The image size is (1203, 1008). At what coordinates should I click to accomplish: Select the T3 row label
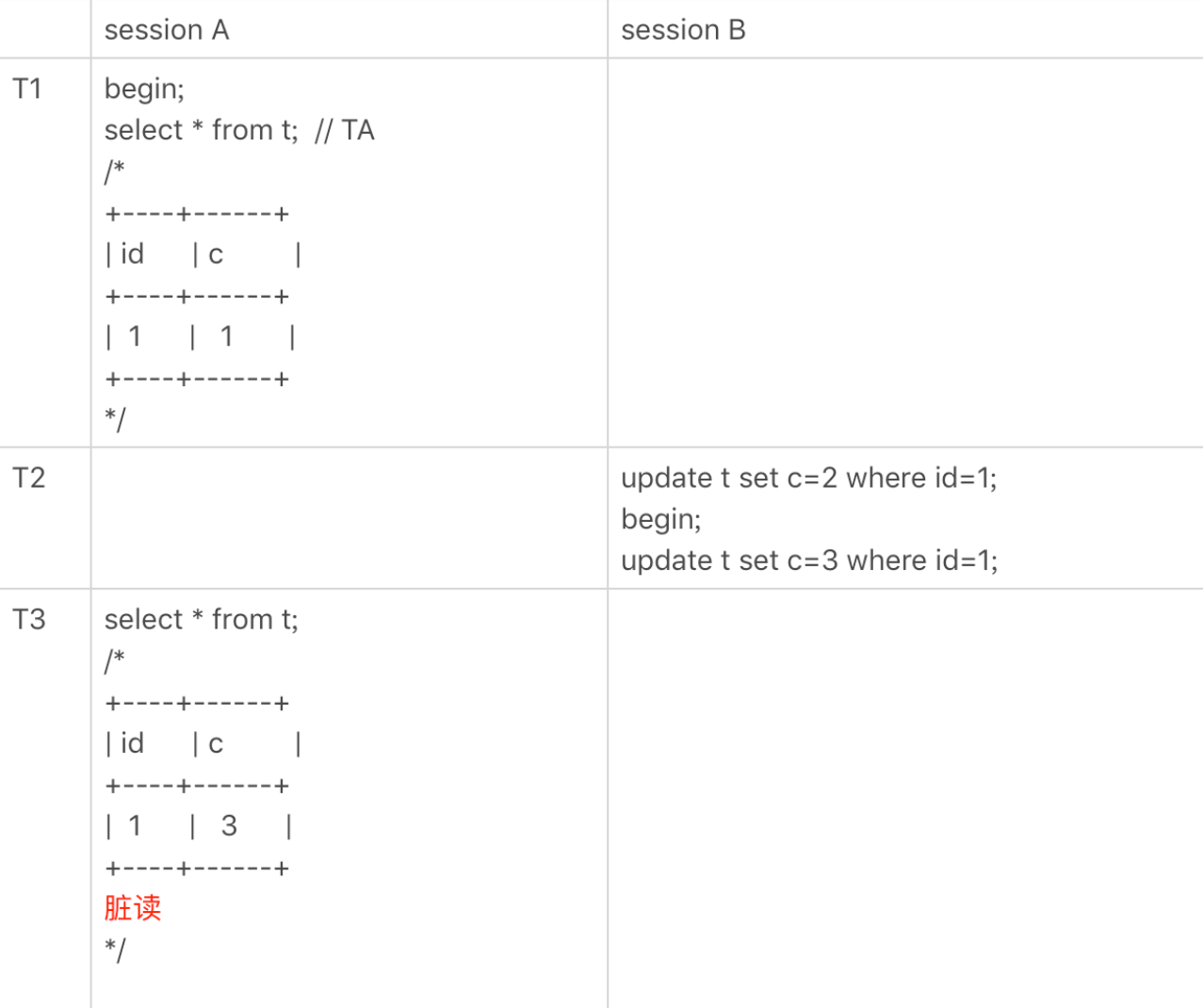(x=28, y=619)
